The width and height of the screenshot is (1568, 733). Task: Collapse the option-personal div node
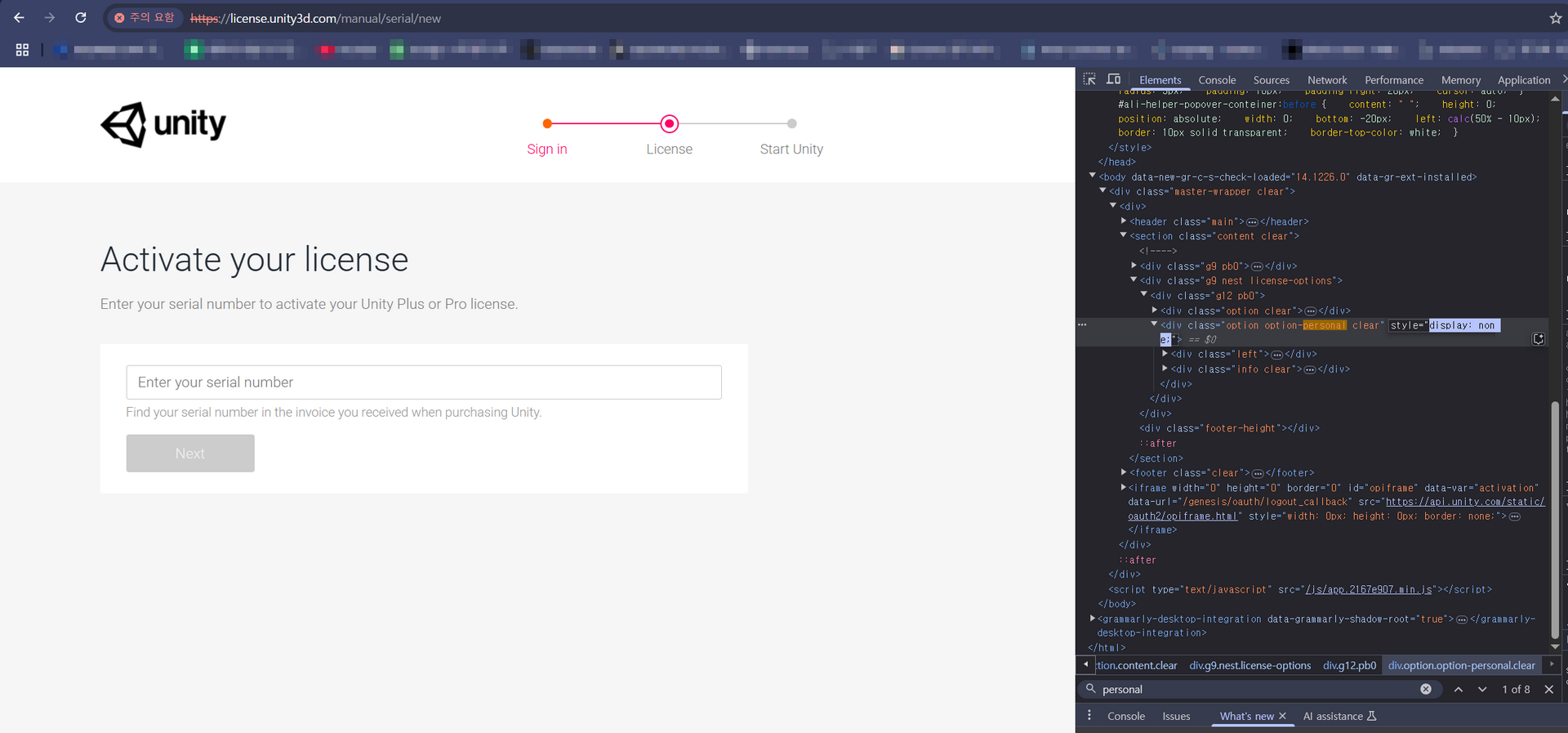1154,324
